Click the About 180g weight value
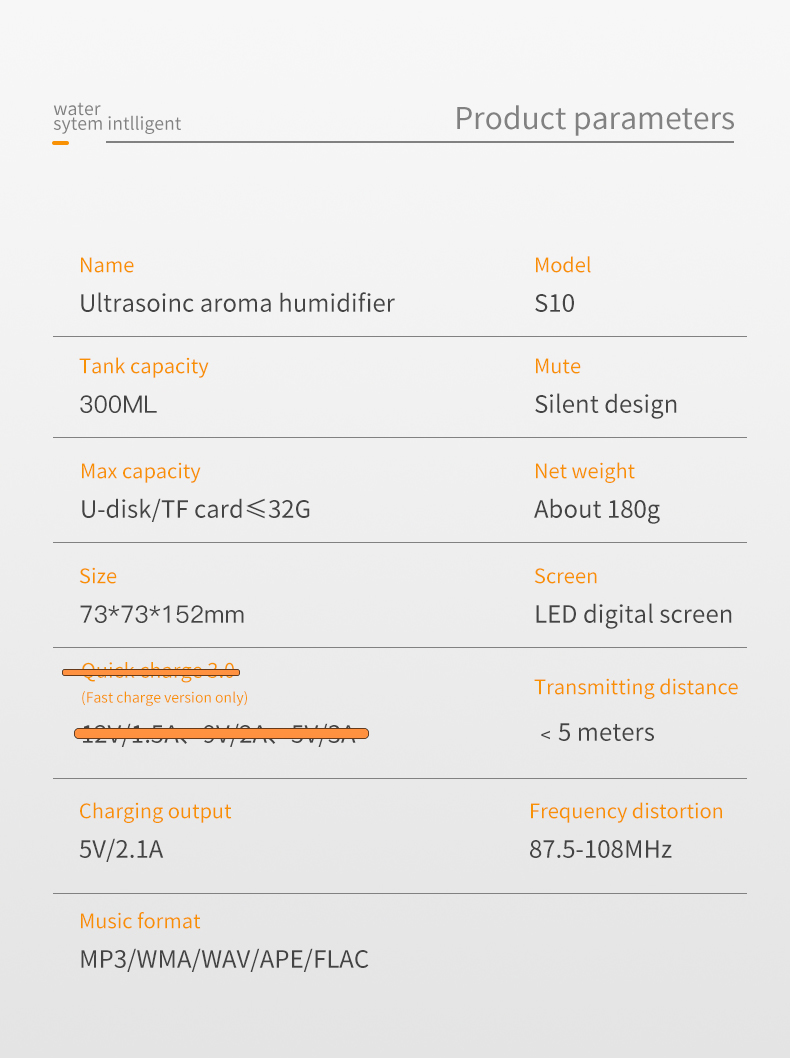The image size is (790, 1058). pos(597,510)
